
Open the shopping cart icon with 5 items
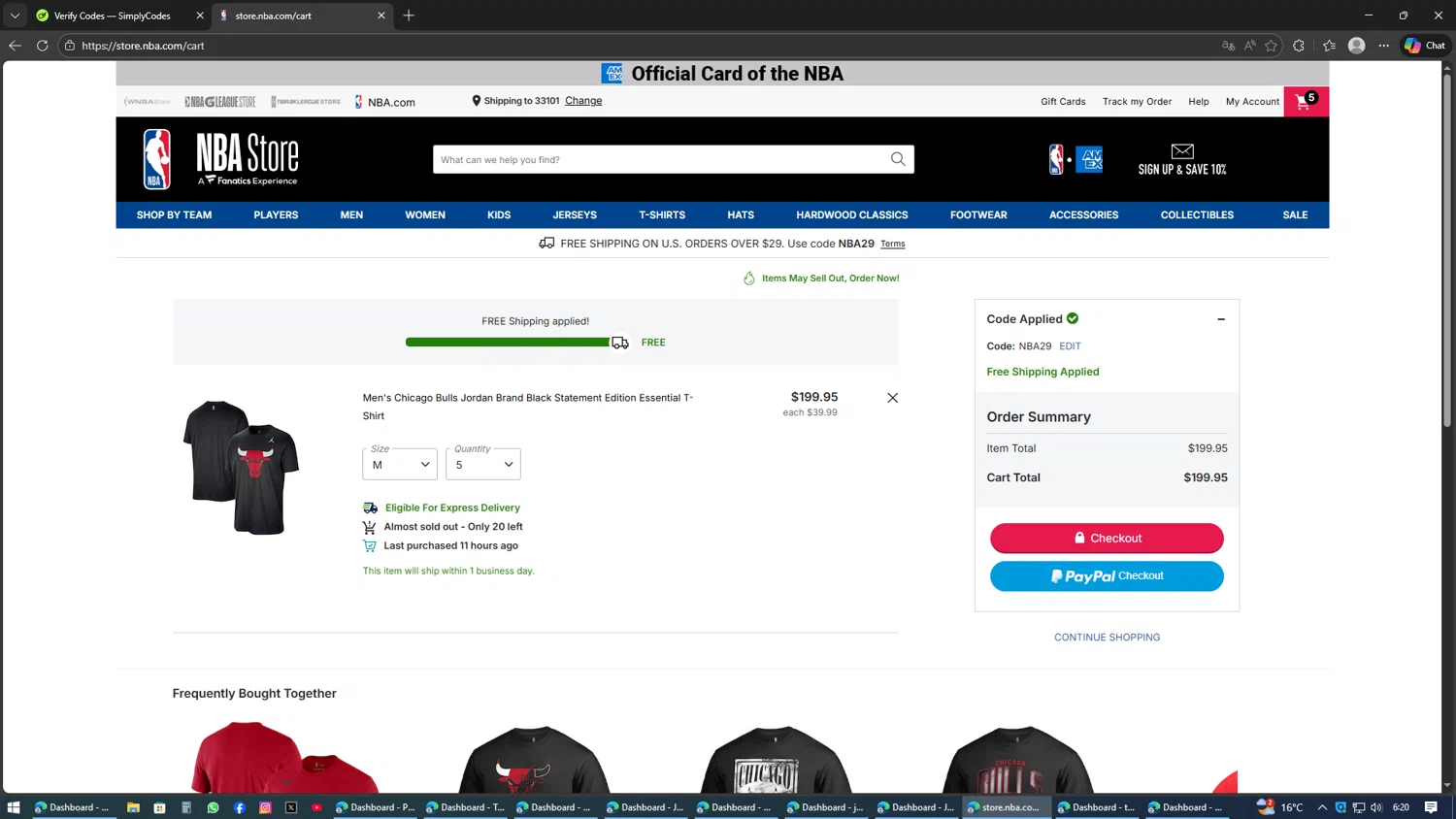click(x=1306, y=101)
